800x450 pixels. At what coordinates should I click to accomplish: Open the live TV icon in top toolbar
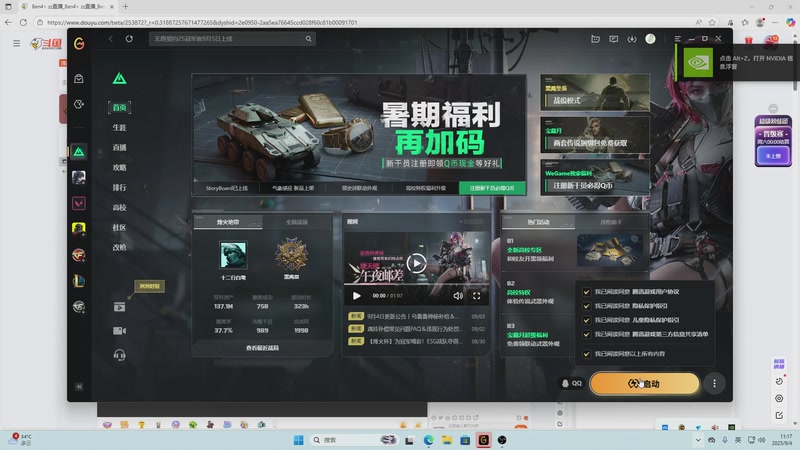(595, 39)
